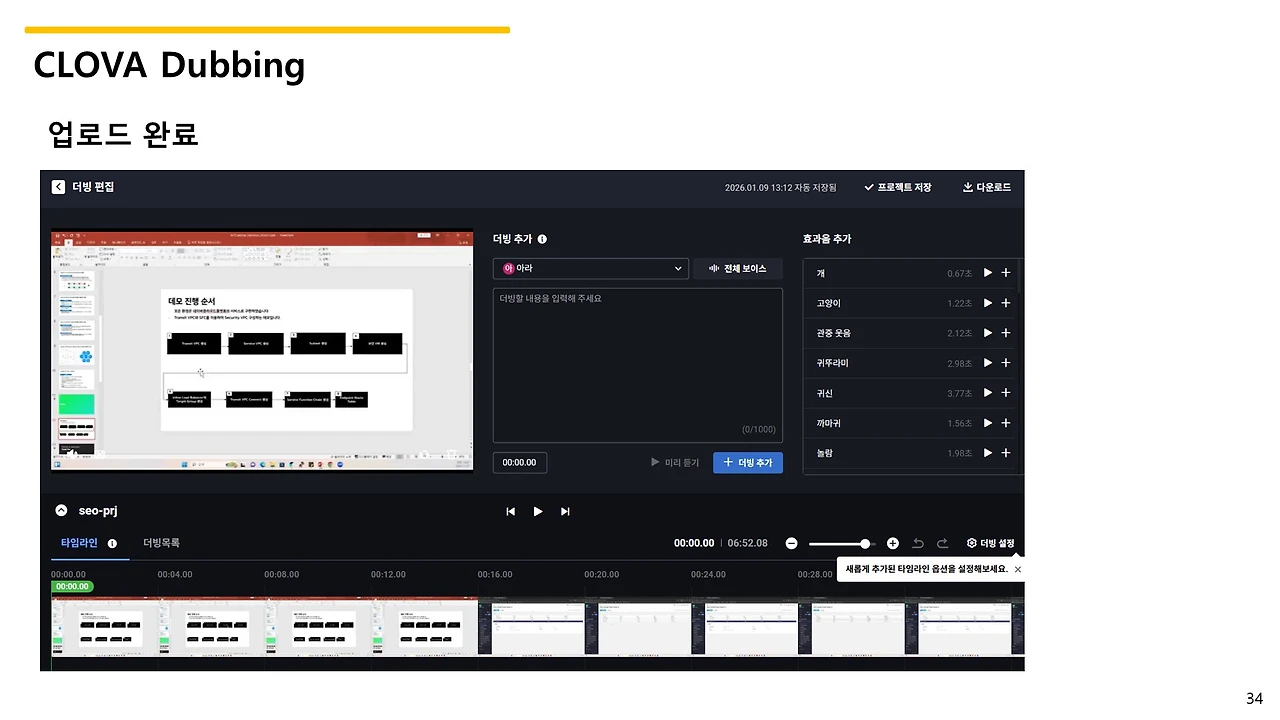This screenshot has width=1280, height=720.
Task: Add the 귀신 sound effect with its plus icon
Action: click(x=1006, y=393)
